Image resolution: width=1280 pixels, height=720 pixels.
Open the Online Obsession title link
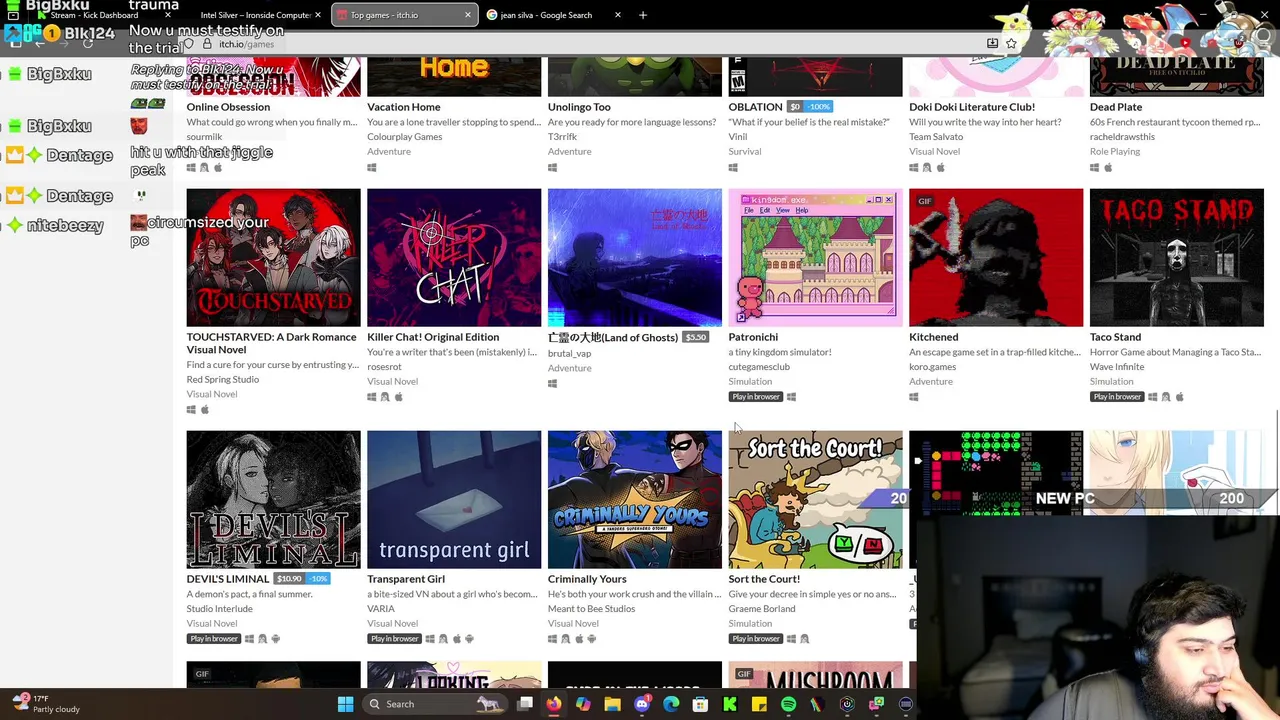[228, 107]
